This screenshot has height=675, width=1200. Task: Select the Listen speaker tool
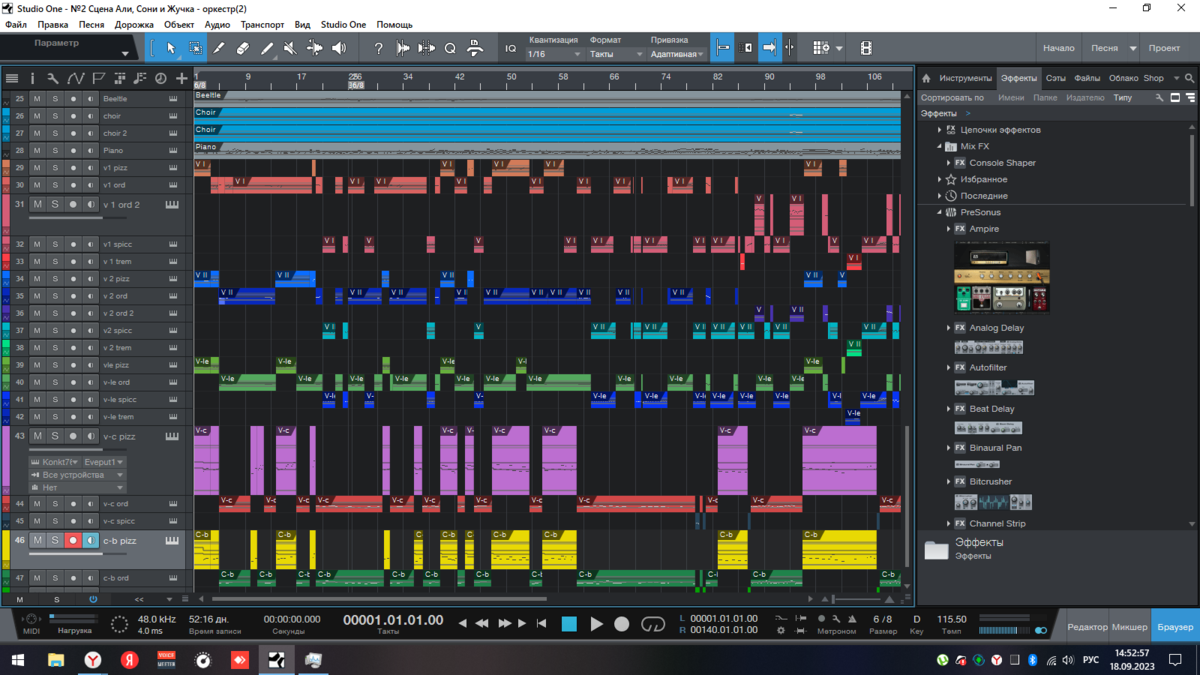tap(339, 48)
